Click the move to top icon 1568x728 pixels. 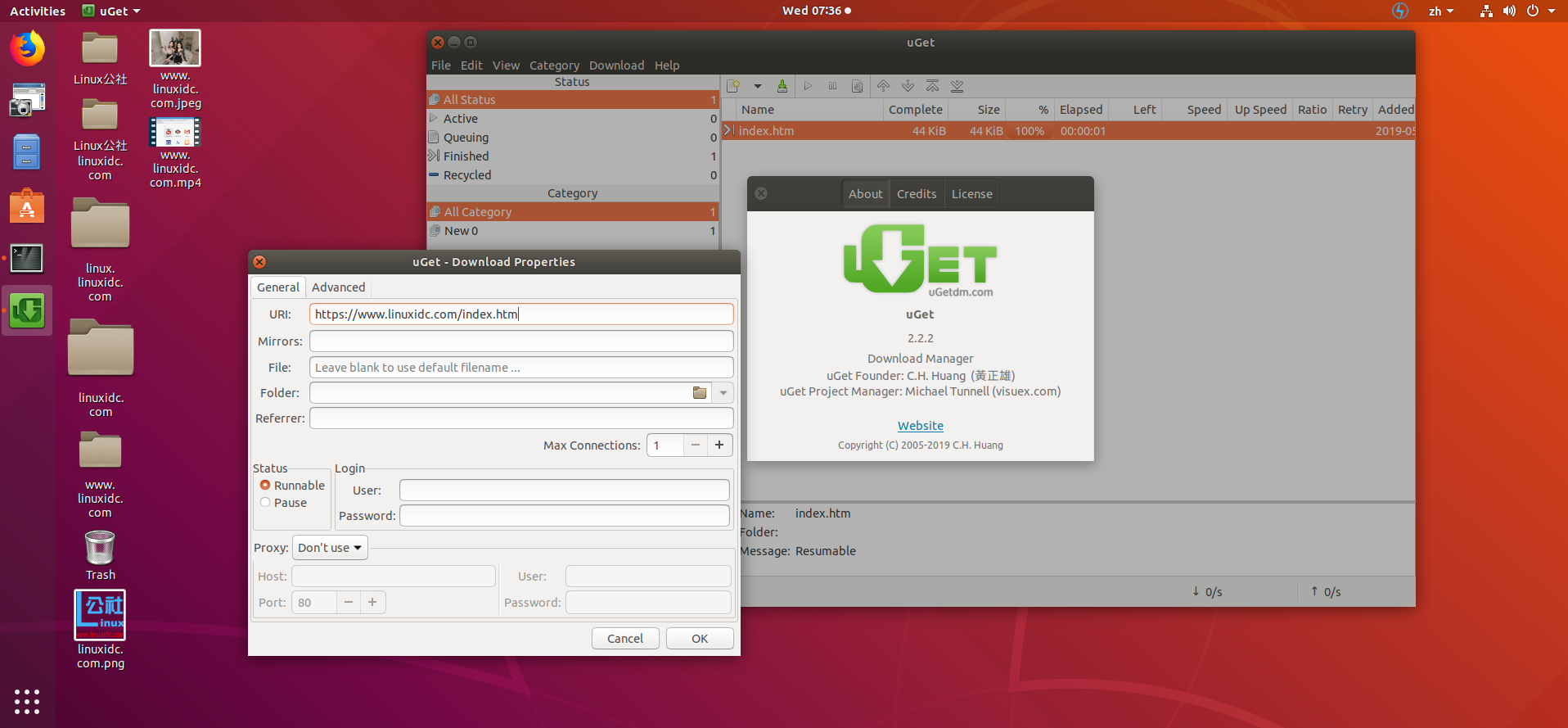click(932, 86)
